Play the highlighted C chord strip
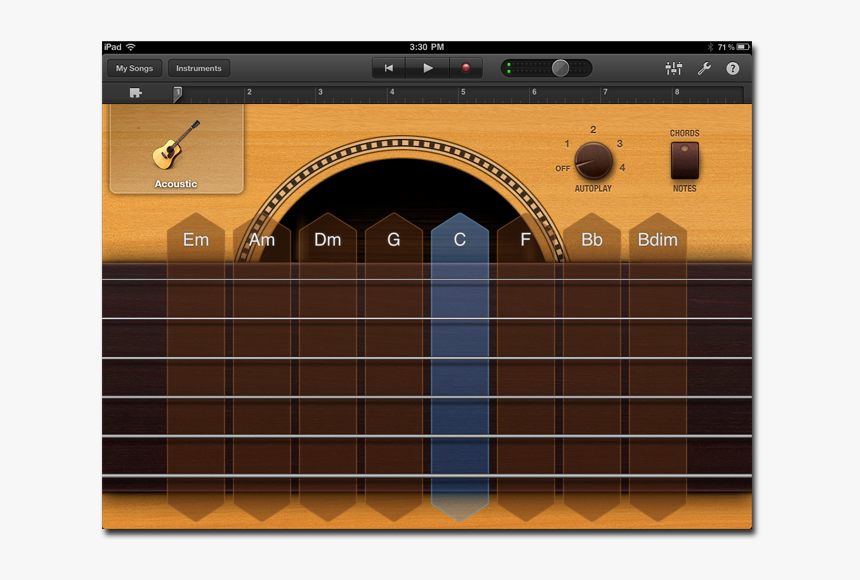Viewport: 860px width, 580px height. tap(460, 367)
